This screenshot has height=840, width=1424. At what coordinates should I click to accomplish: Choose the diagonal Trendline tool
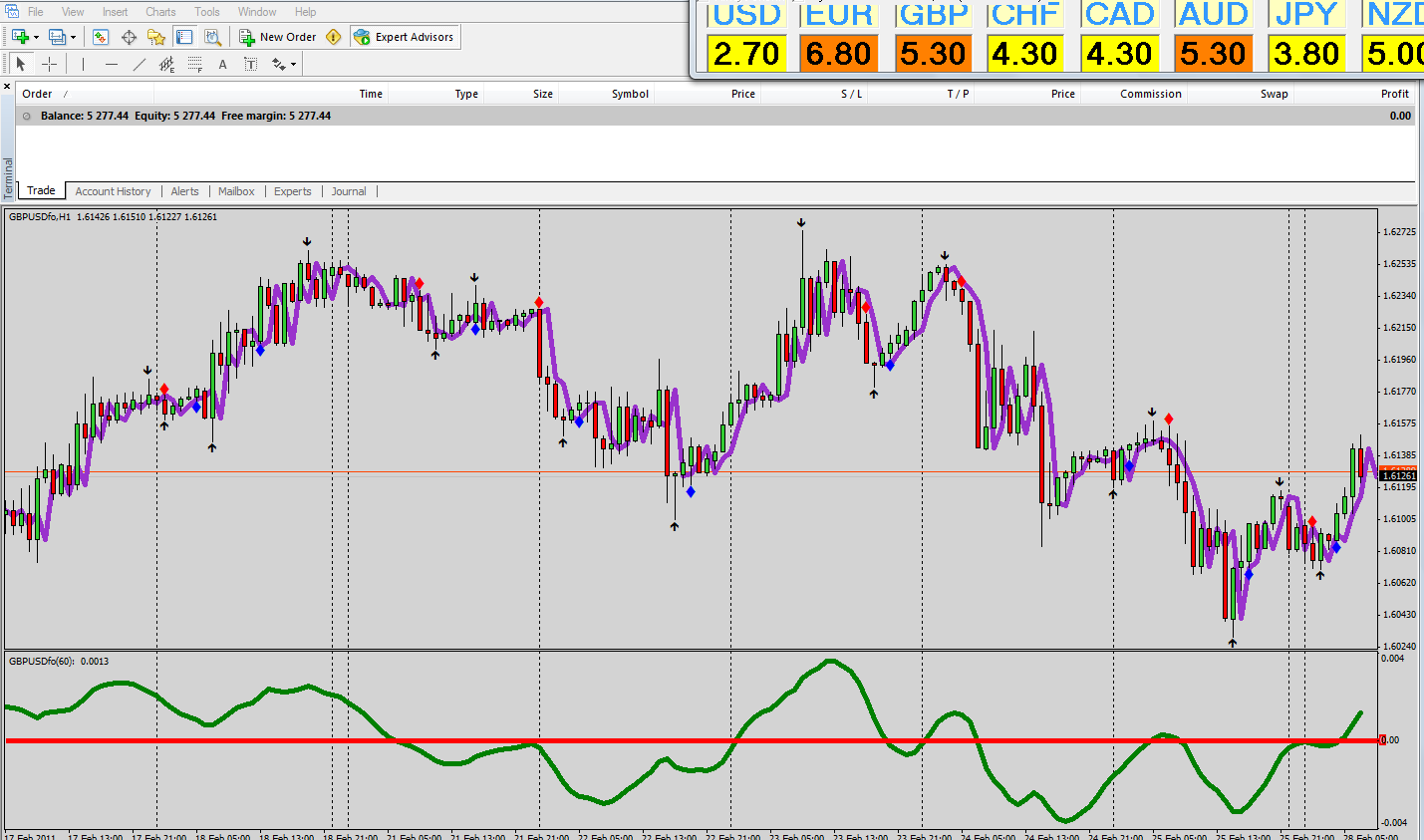click(x=139, y=64)
